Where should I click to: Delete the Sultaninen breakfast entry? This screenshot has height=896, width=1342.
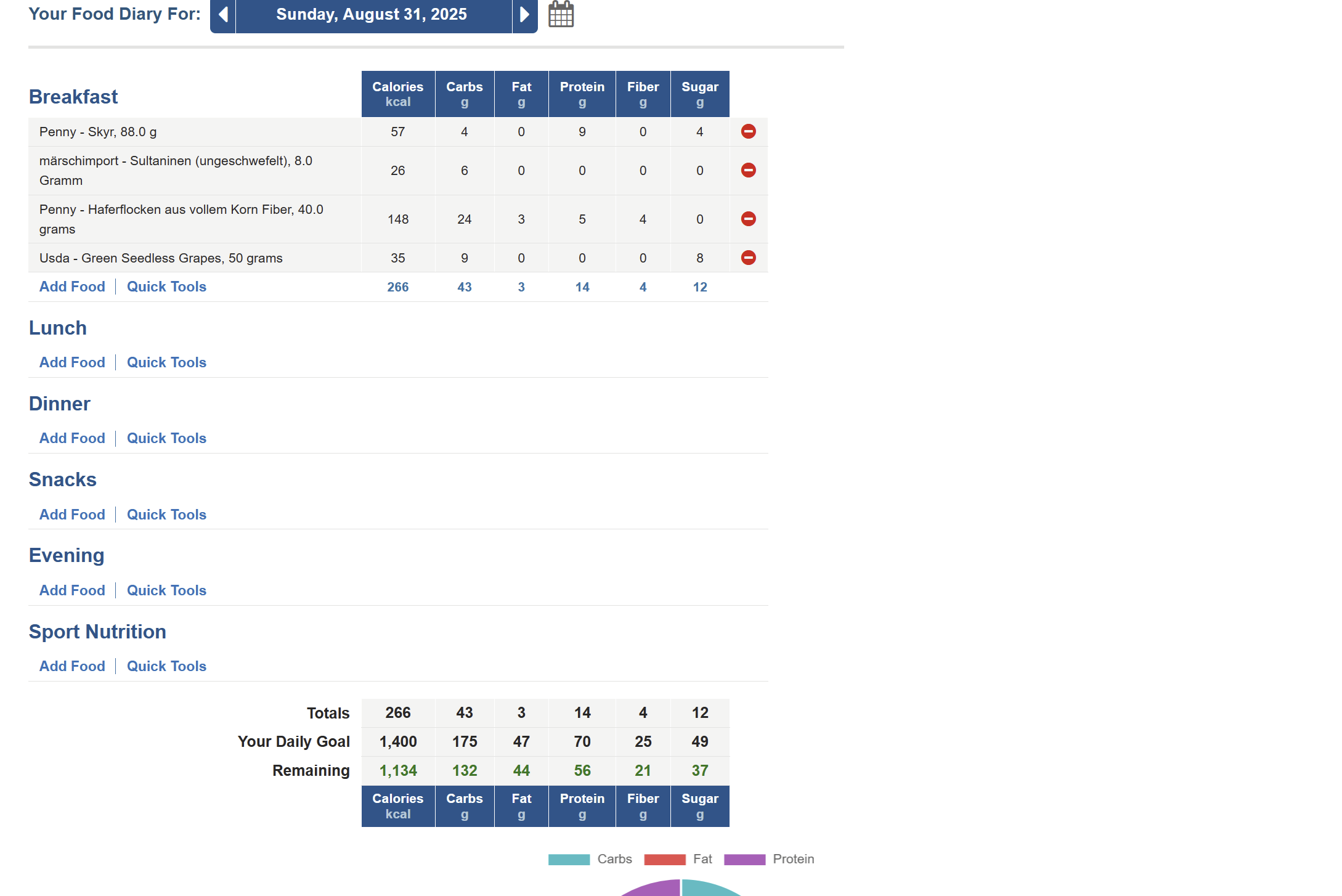tap(748, 171)
